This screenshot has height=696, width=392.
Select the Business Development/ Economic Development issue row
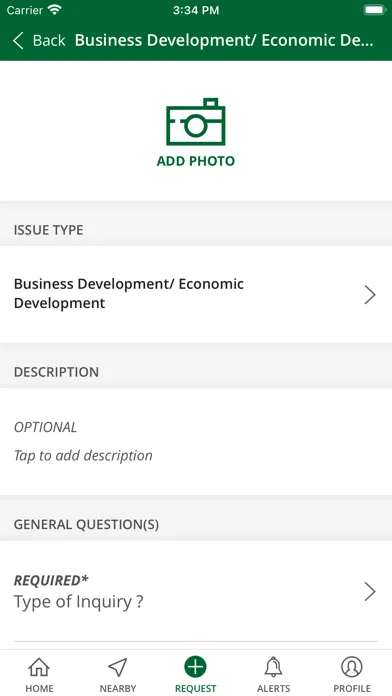[x=196, y=294]
